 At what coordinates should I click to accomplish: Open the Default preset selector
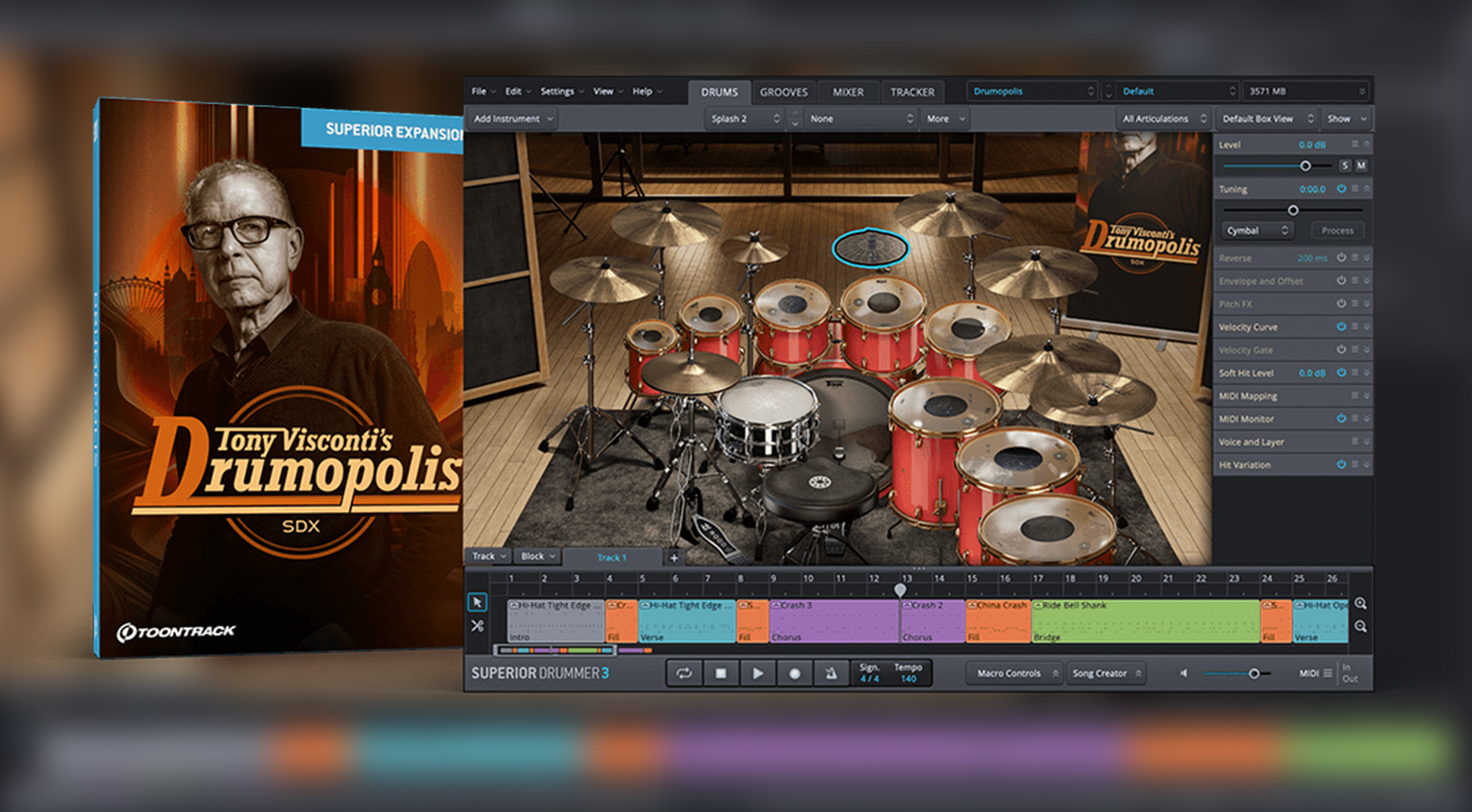pos(1179,92)
